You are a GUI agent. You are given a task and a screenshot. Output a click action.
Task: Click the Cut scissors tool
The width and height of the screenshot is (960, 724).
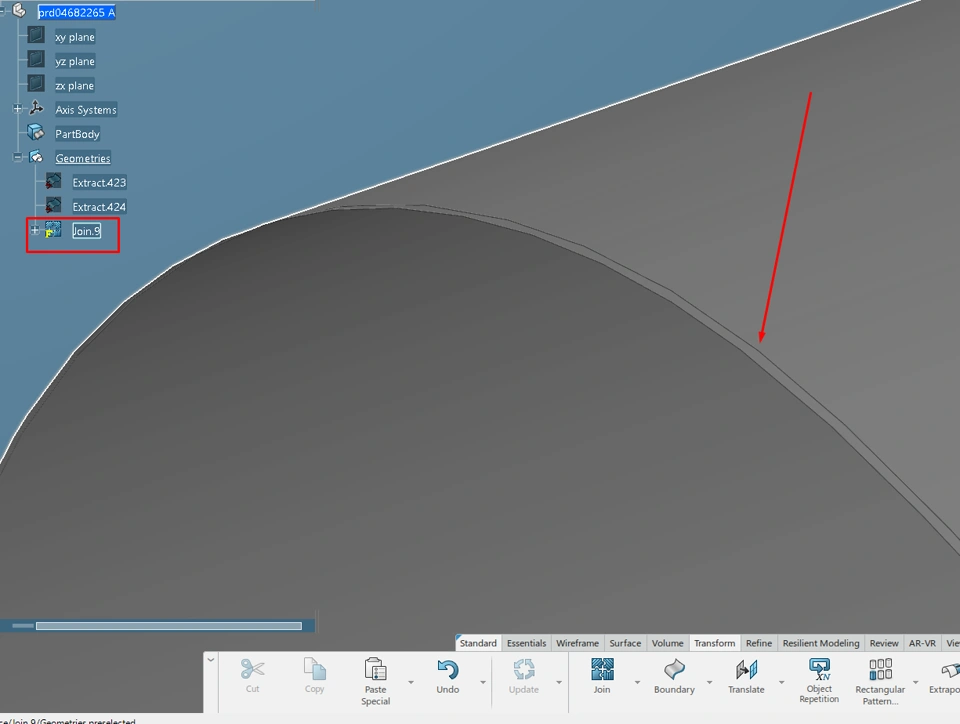click(252, 676)
